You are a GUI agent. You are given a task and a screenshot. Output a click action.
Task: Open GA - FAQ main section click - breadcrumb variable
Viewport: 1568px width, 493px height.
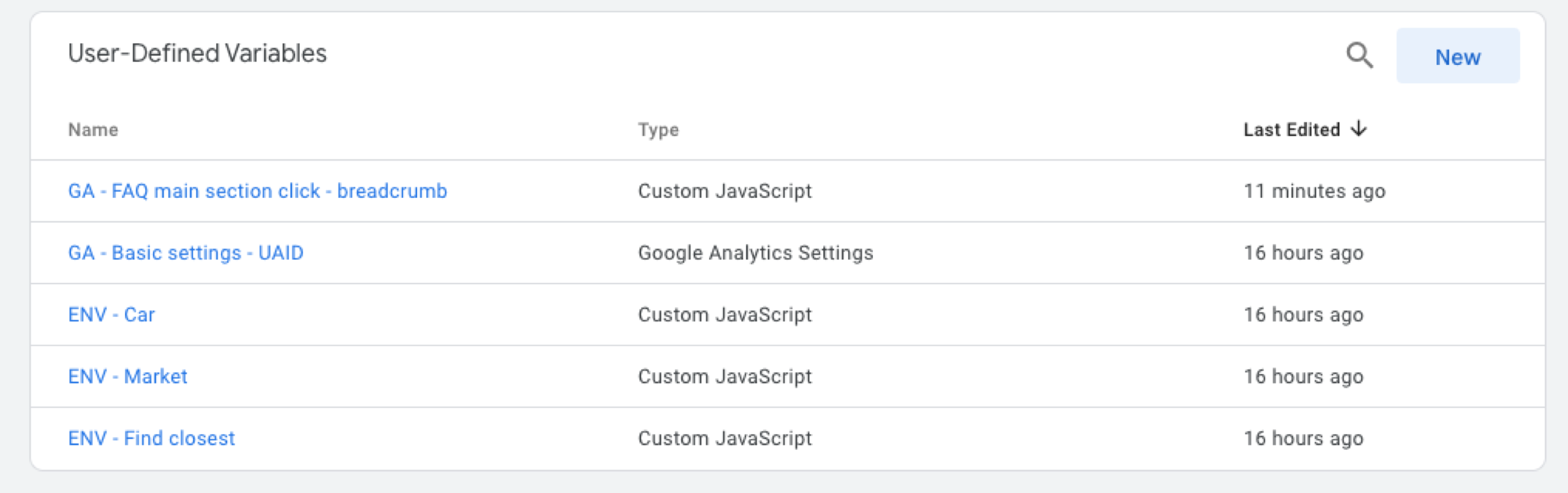click(257, 191)
